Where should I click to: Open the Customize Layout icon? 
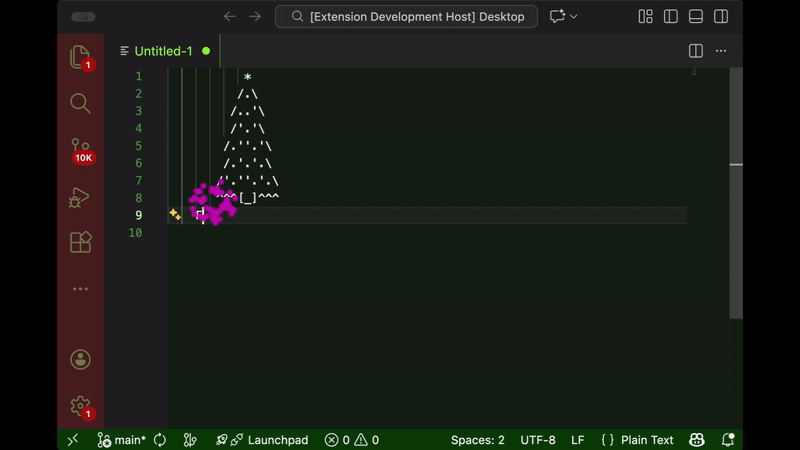(645, 17)
